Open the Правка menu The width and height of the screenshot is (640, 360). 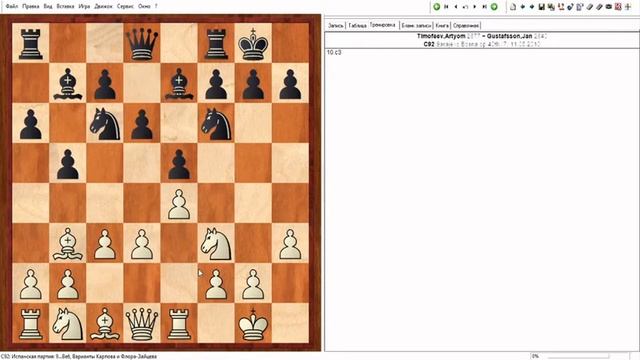tap(31, 7)
